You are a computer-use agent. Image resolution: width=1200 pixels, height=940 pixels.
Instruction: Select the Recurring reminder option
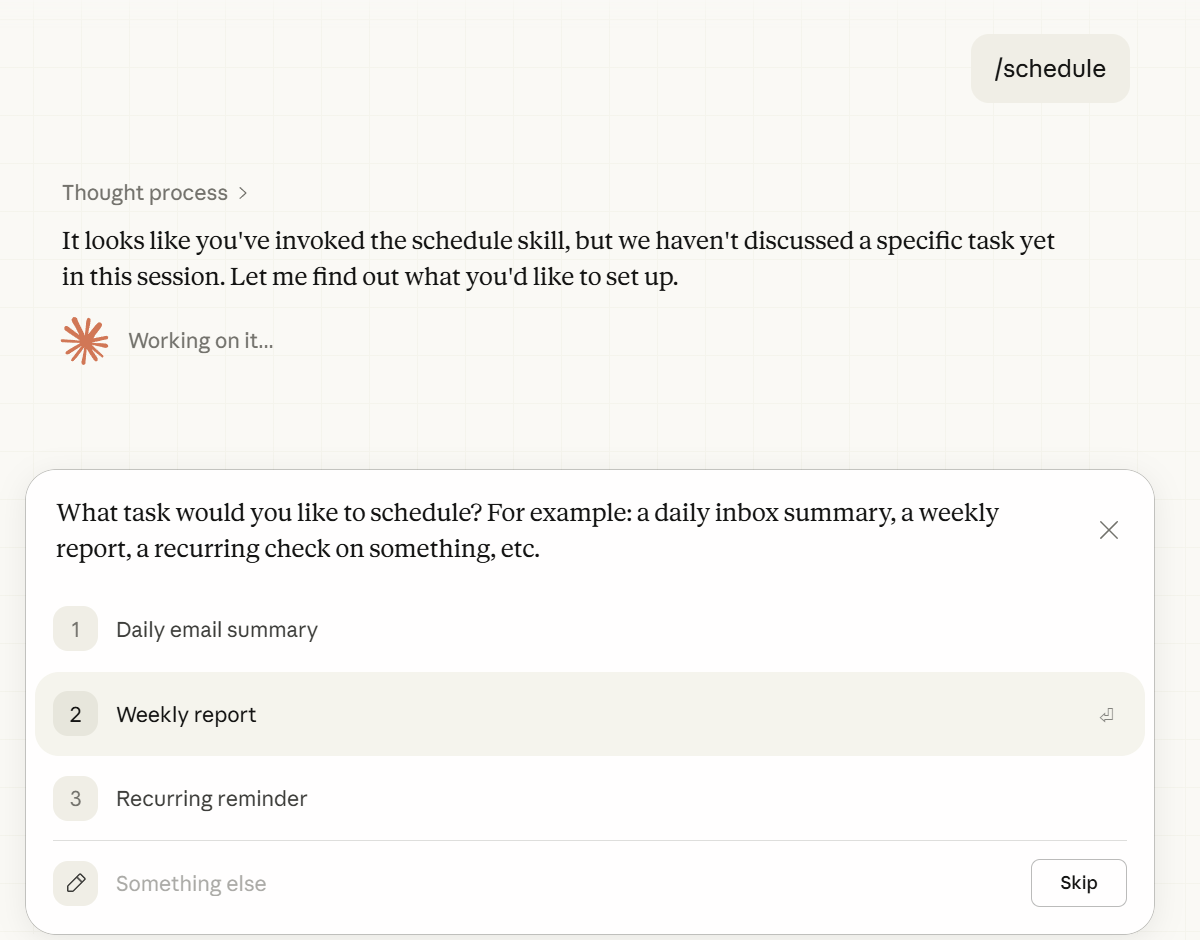(211, 798)
